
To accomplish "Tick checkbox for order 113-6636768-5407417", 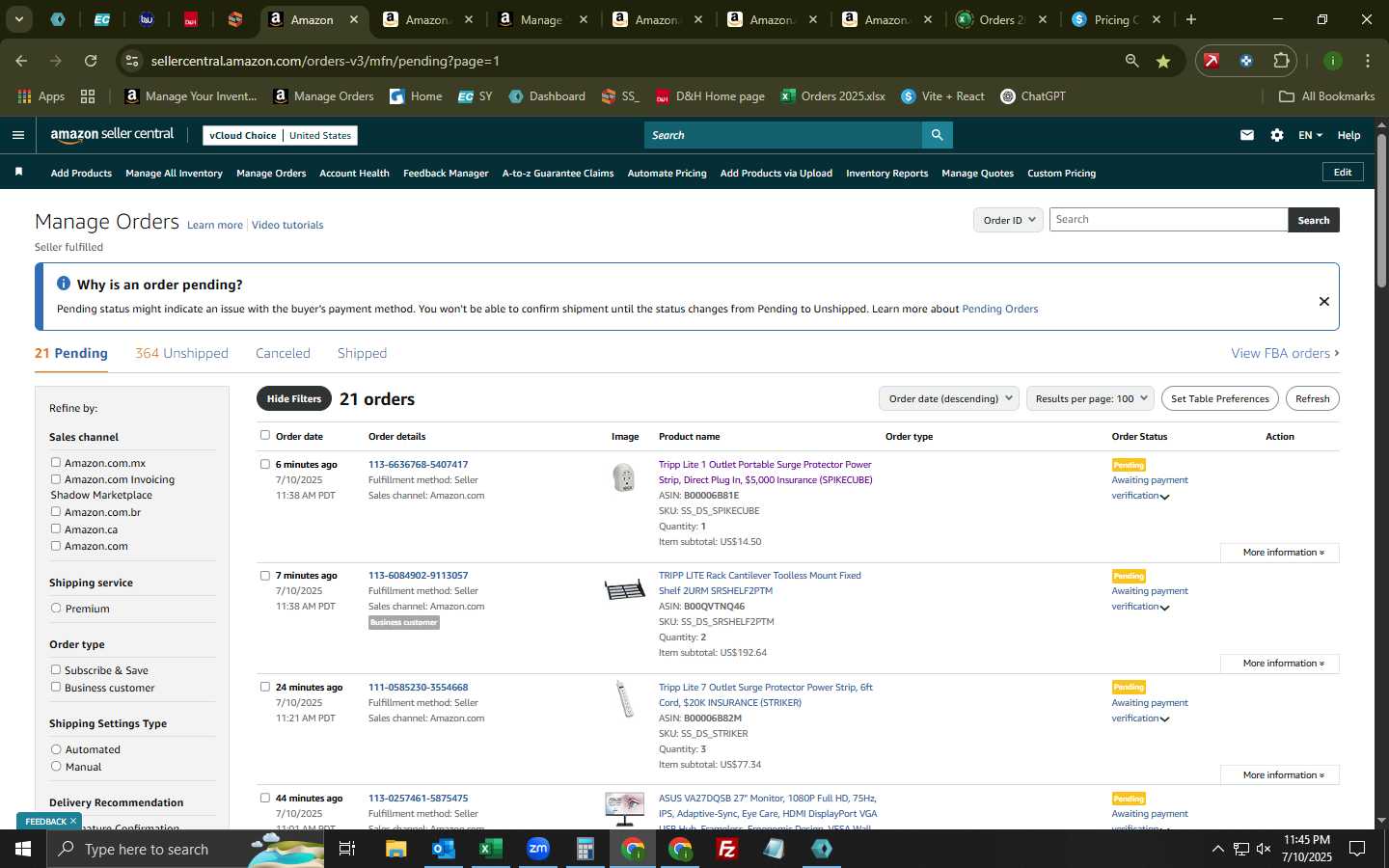I will (265, 464).
